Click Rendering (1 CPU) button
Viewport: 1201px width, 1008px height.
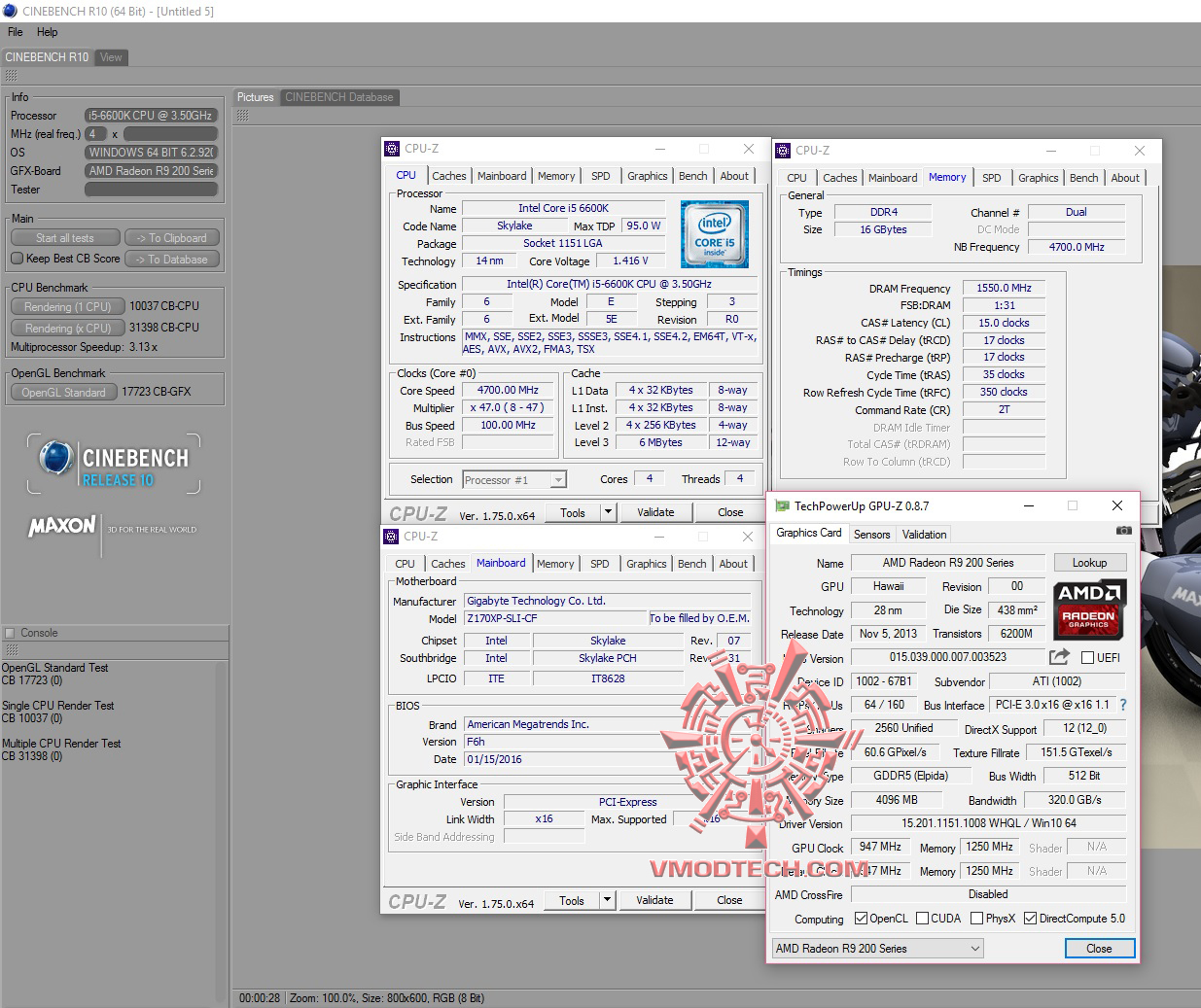click(x=68, y=306)
